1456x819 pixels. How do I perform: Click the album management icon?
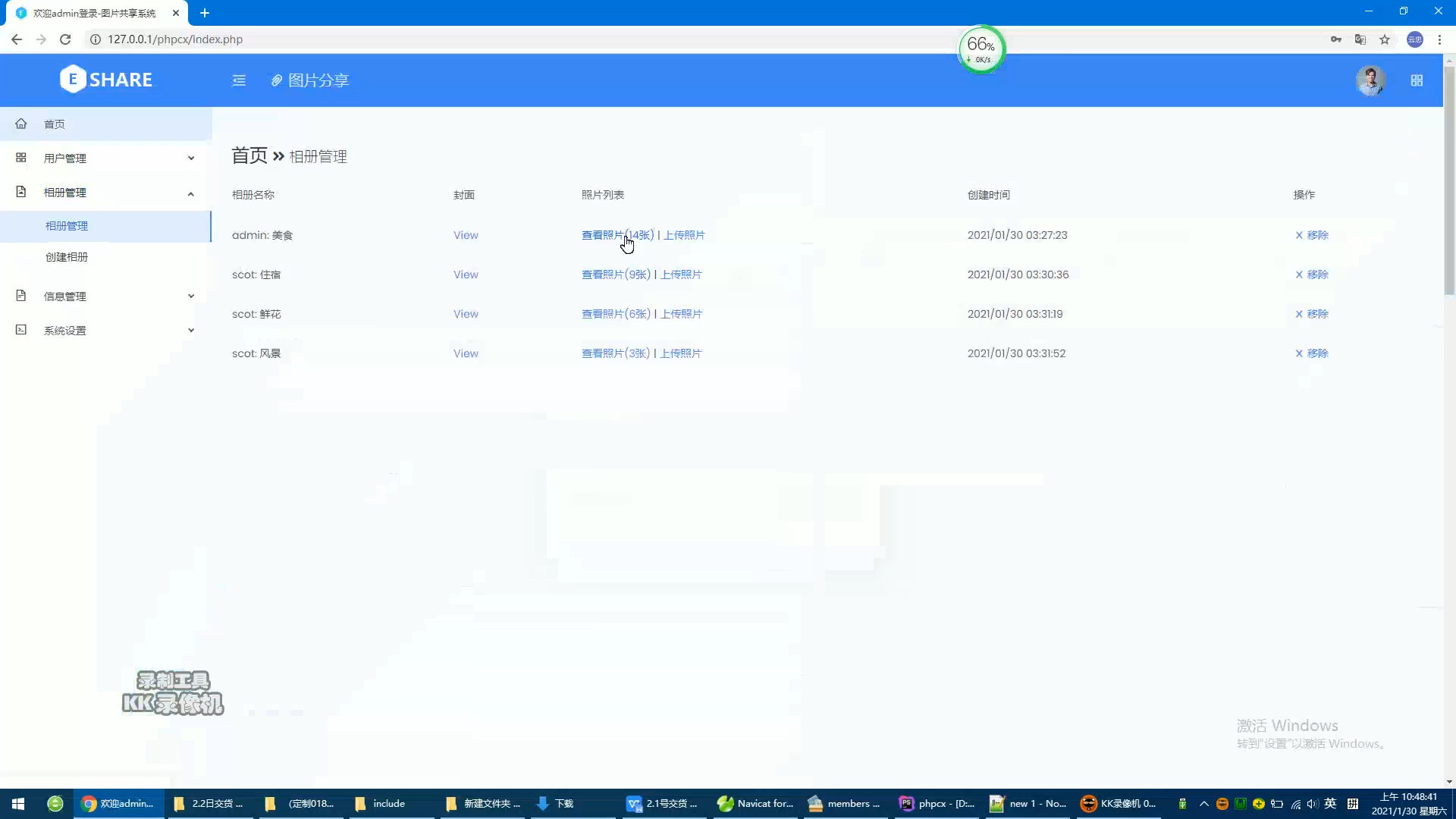coord(20,192)
